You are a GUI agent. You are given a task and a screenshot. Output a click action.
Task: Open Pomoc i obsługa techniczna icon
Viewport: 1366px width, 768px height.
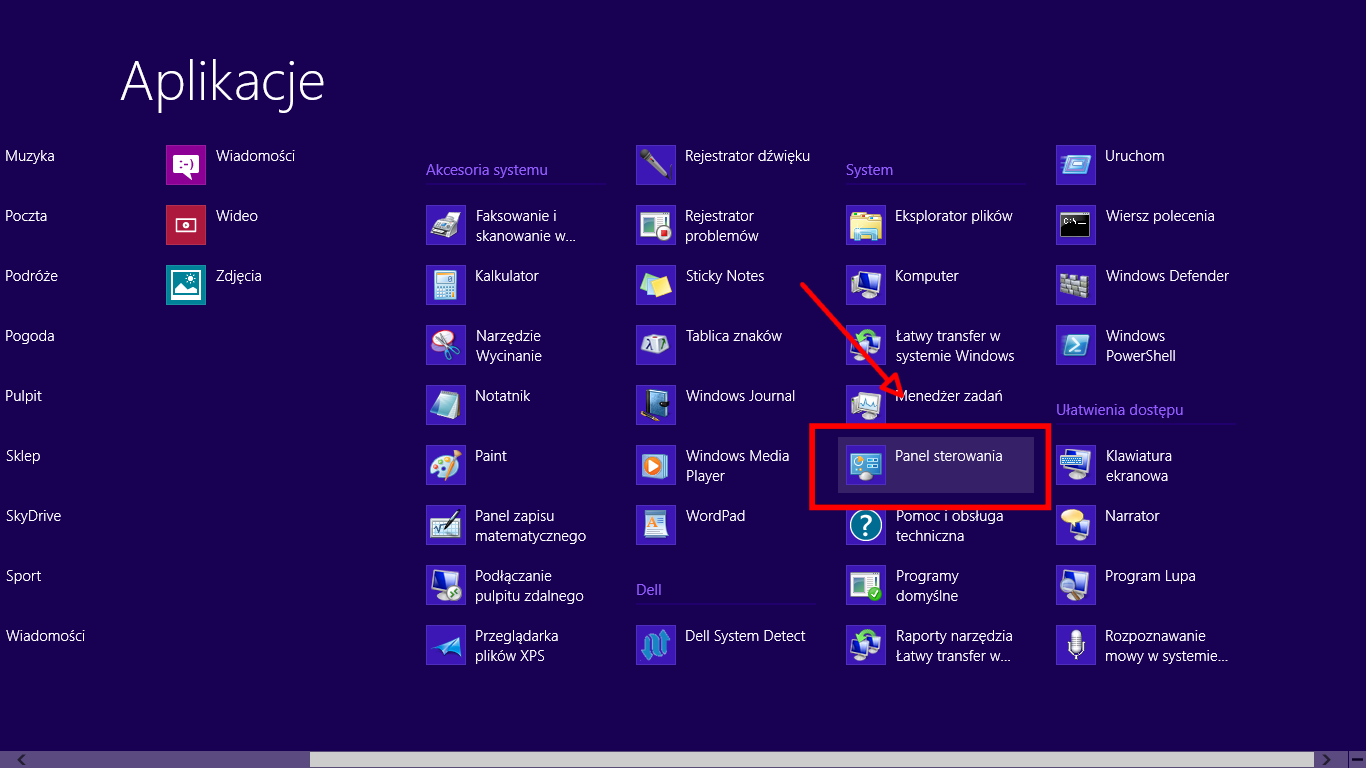click(866, 525)
